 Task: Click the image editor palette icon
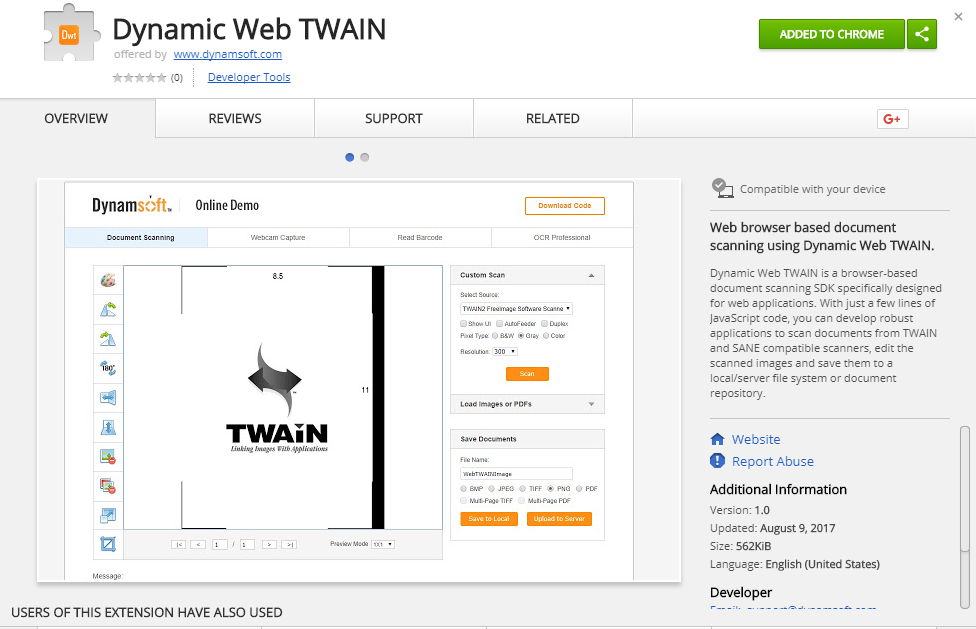pyautogui.click(x=108, y=280)
